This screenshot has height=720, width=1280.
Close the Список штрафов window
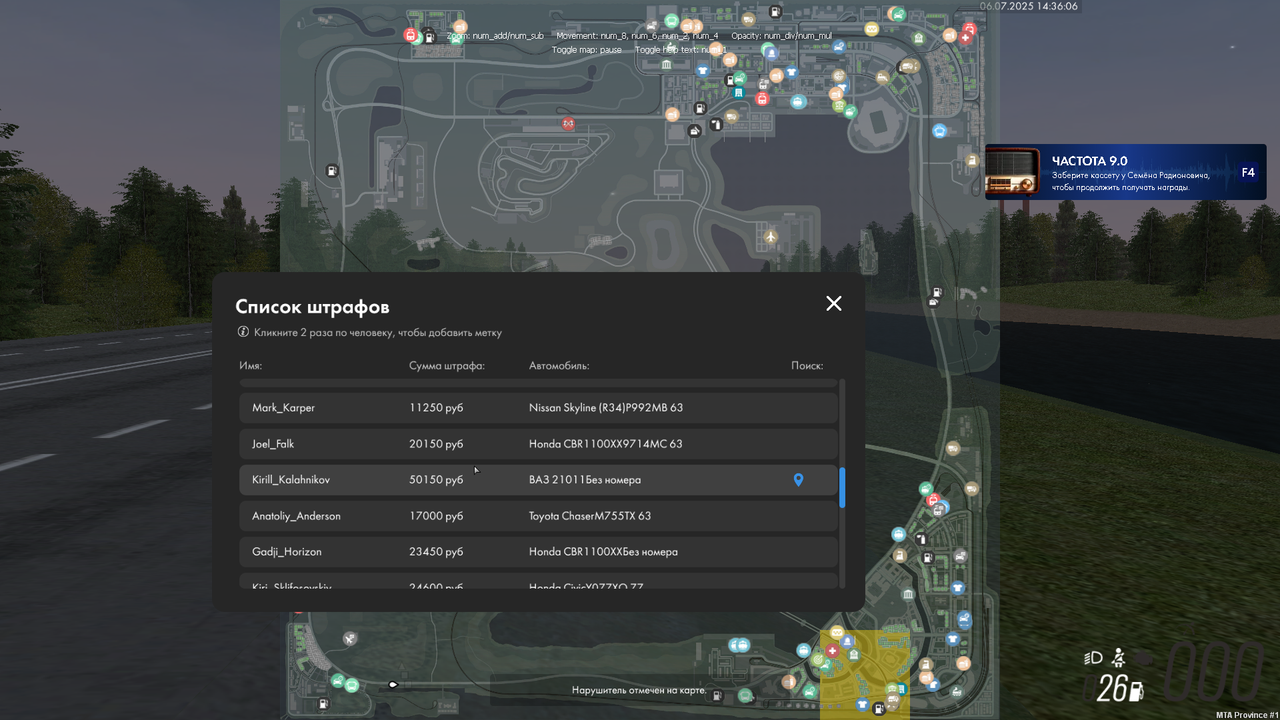pos(834,303)
